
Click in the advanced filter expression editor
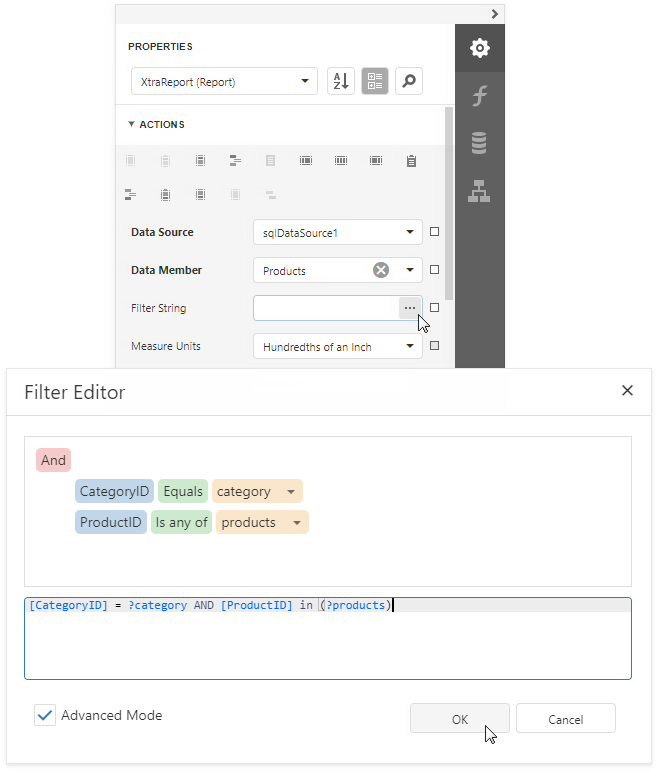(x=328, y=639)
